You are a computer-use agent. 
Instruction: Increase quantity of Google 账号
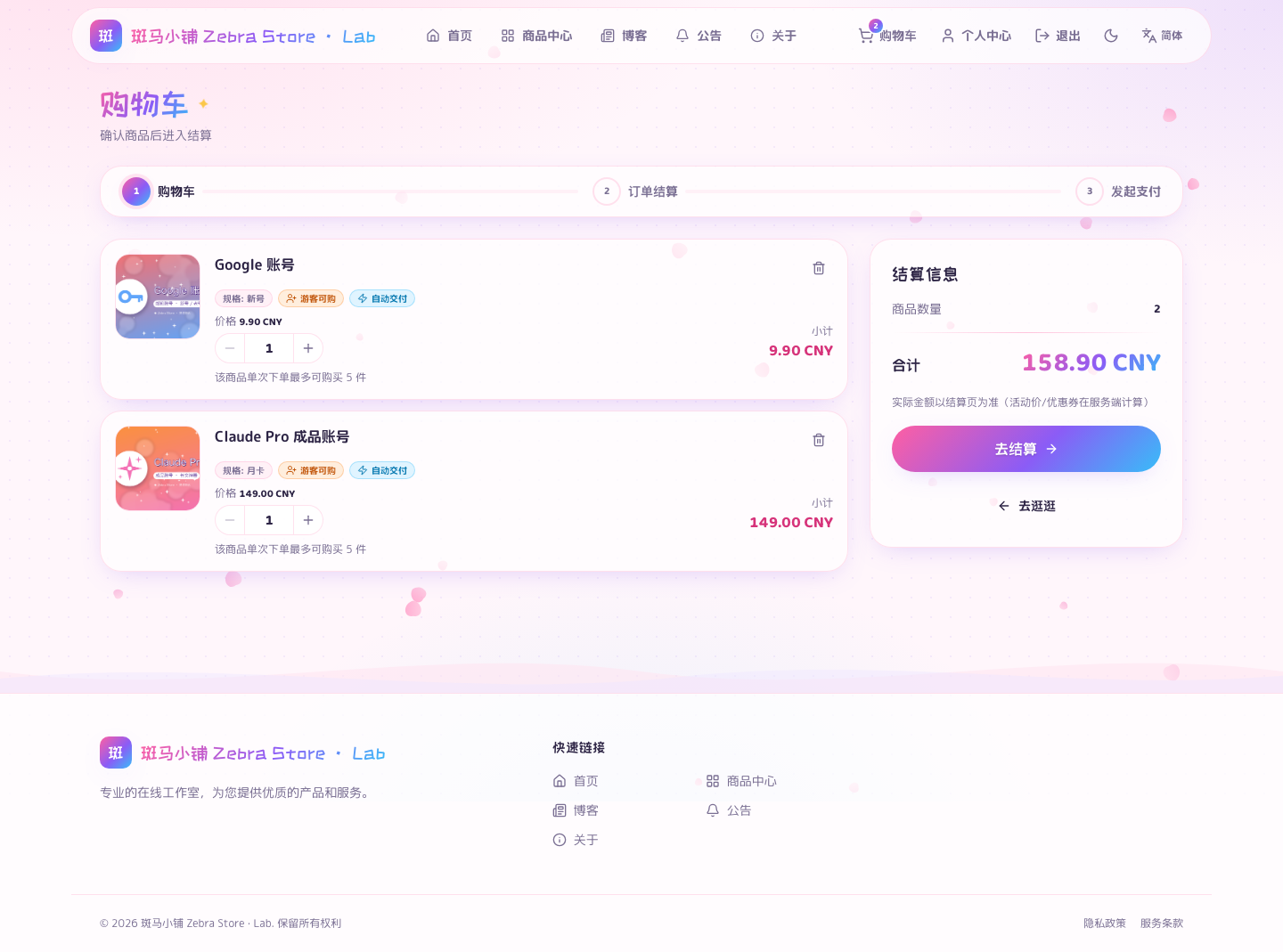tap(308, 348)
